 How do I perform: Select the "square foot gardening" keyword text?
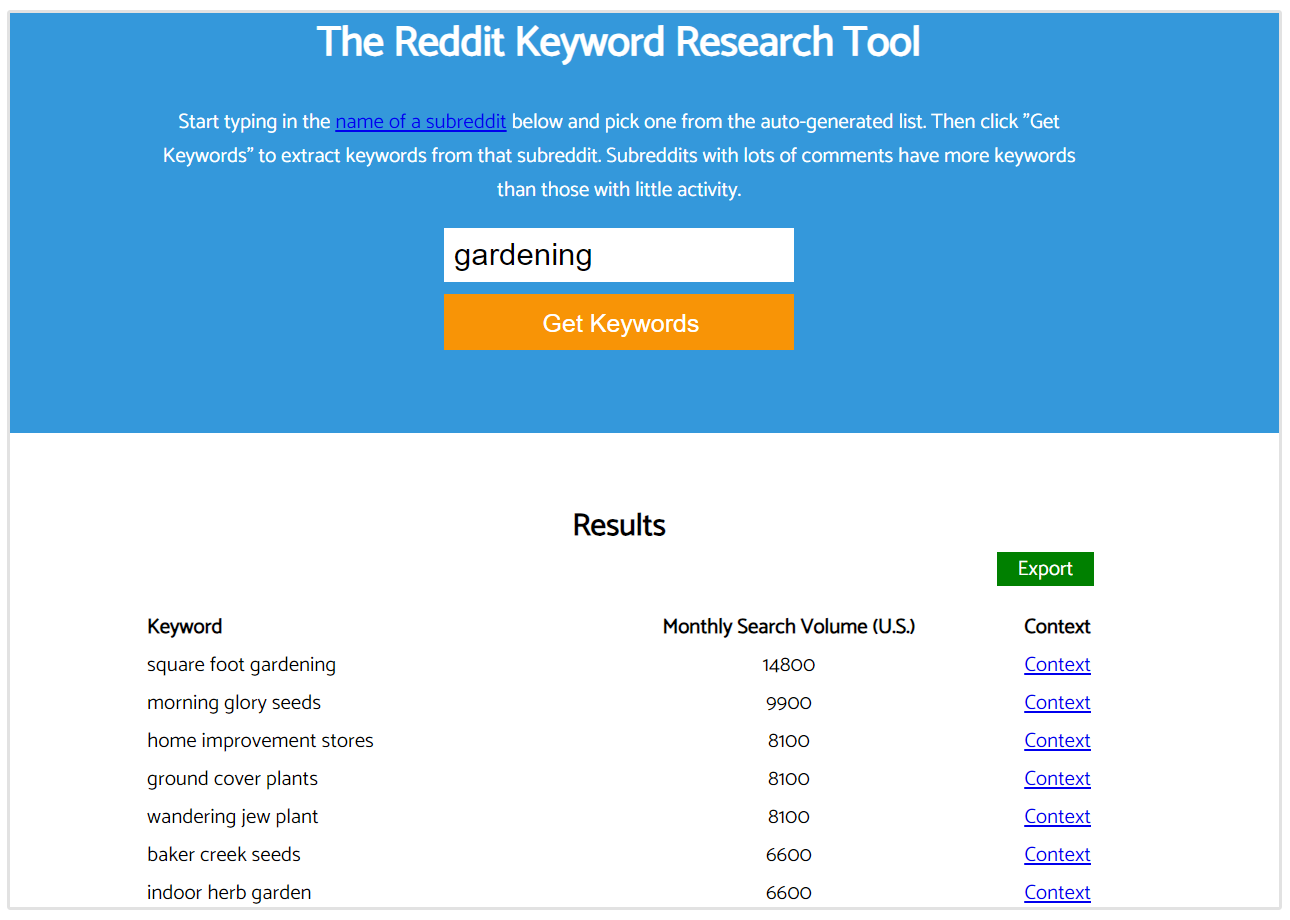tap(241, 665)
